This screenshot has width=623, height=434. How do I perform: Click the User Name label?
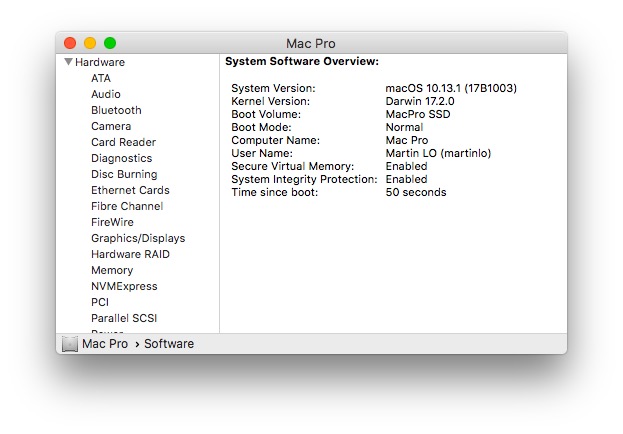[x=262, y=153]
